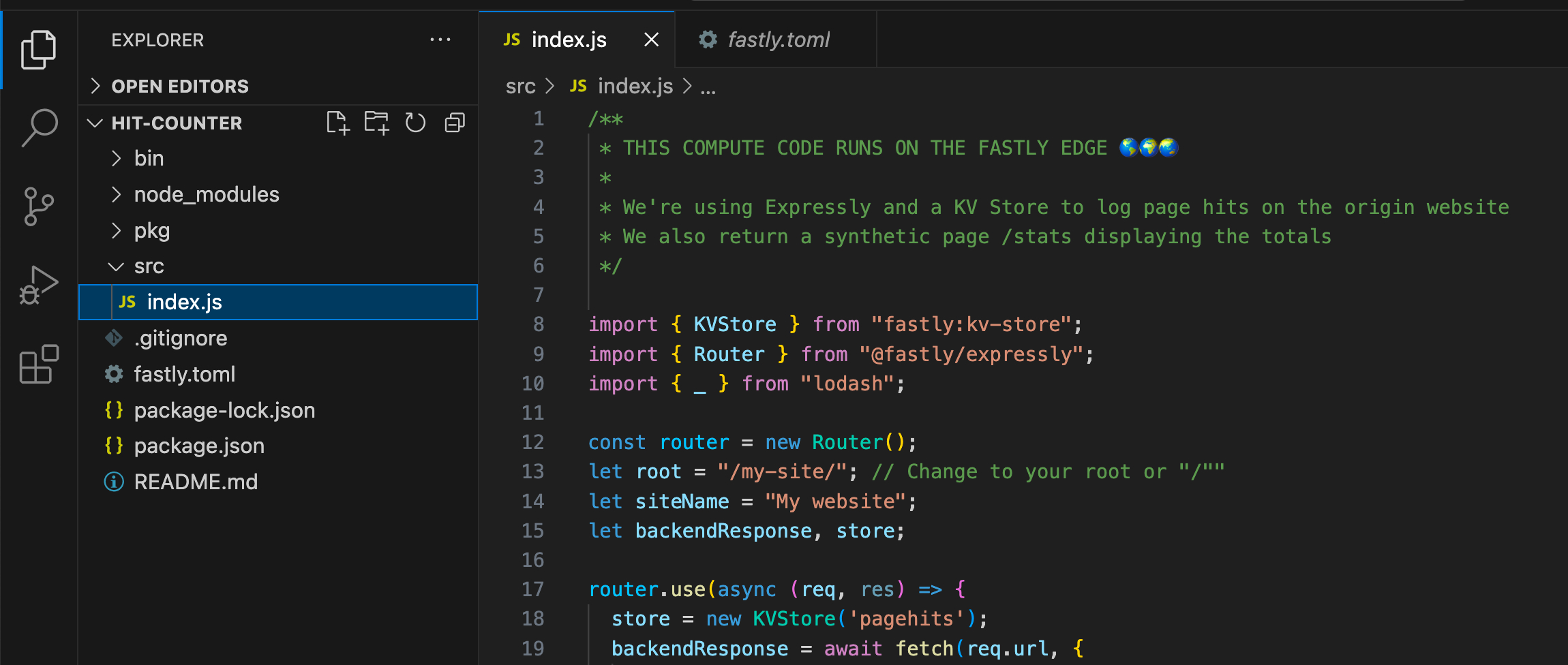Refresh the Explorer file tree
The height and width of the screenshot is (665, 1568).
(415, 123)
